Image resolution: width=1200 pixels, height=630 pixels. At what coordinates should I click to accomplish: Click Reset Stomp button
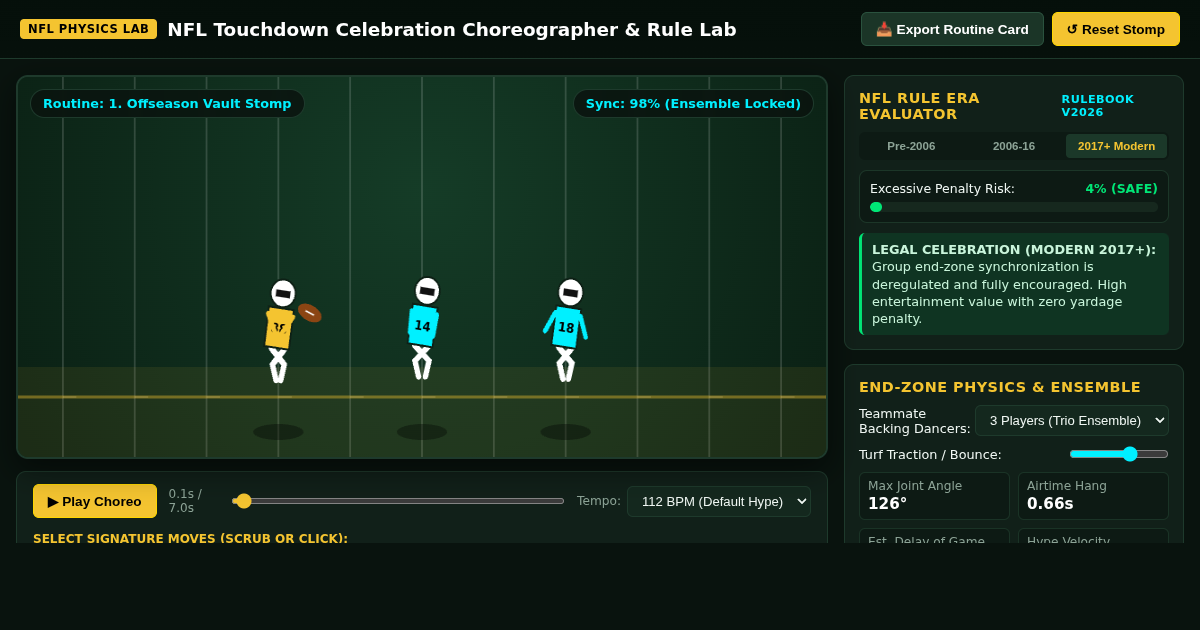(1116, 29)
